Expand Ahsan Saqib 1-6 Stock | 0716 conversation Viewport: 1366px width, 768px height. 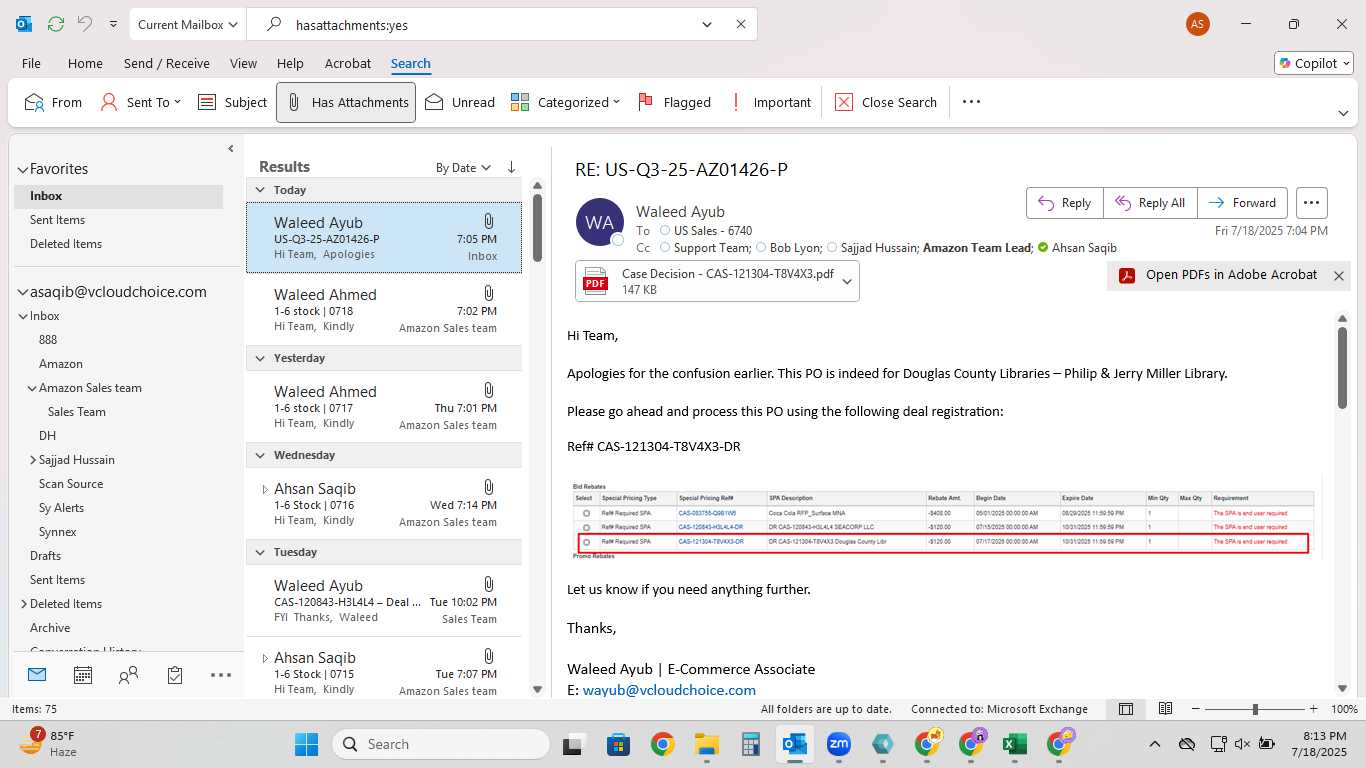[x=265, y=489]
